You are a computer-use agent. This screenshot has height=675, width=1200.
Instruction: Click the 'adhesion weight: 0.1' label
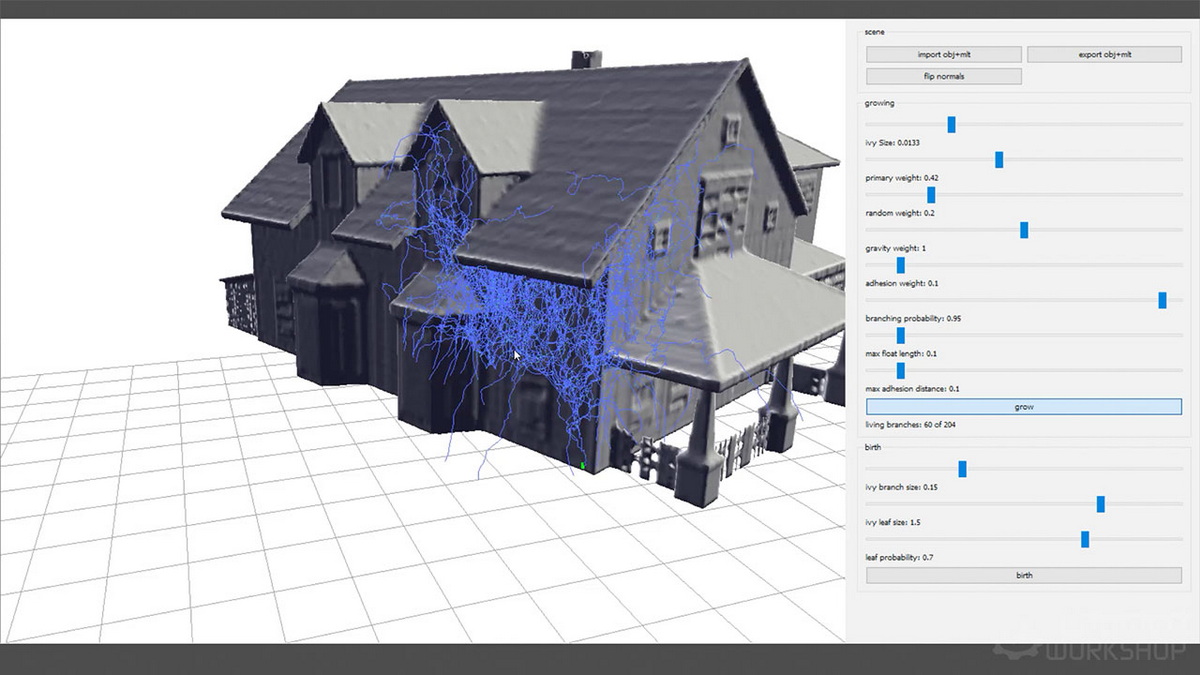point(901,283)
